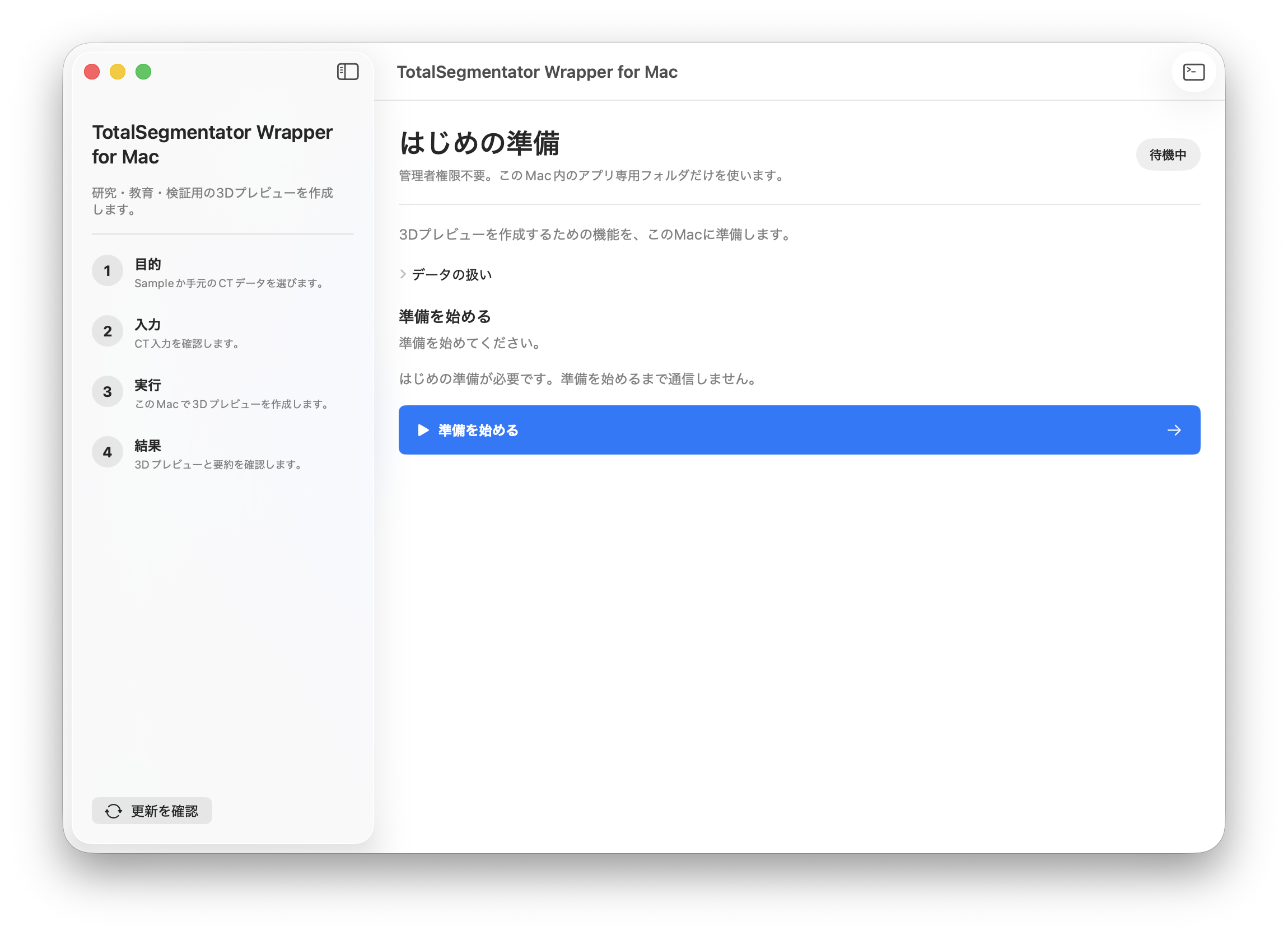The height and width of the screenshot is (936, 1288).
Task: Open the 結果 step
Action: [x=223, y=453]
